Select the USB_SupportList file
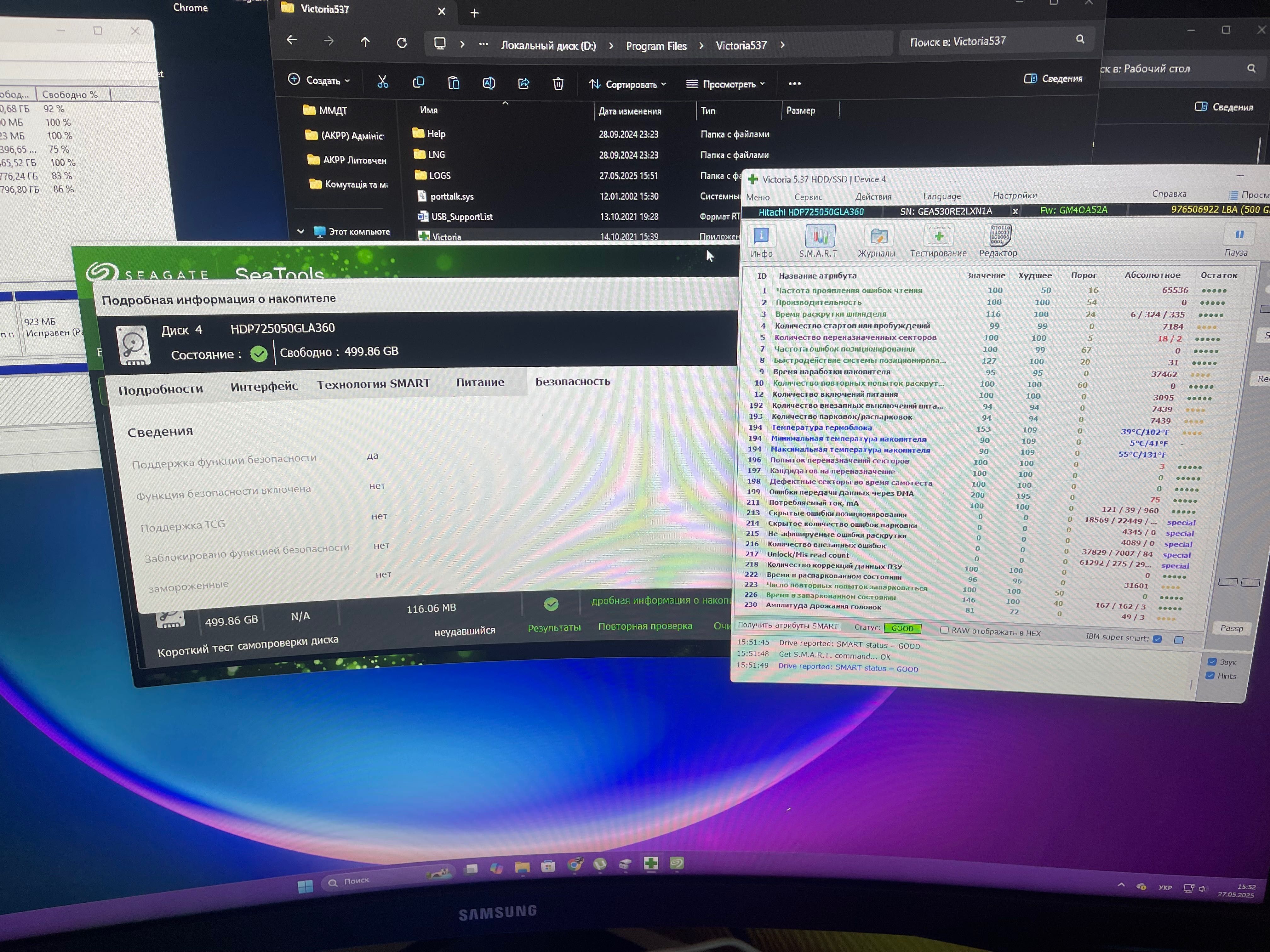 point(462,217)
